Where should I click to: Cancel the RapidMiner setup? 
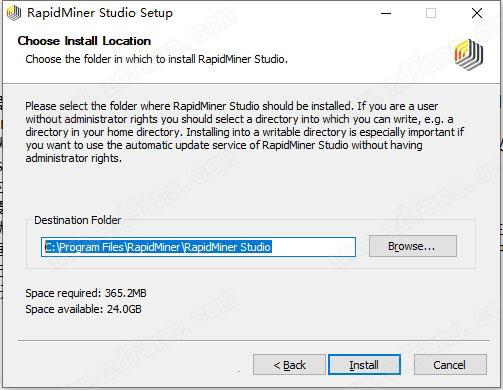click(450, 365)
